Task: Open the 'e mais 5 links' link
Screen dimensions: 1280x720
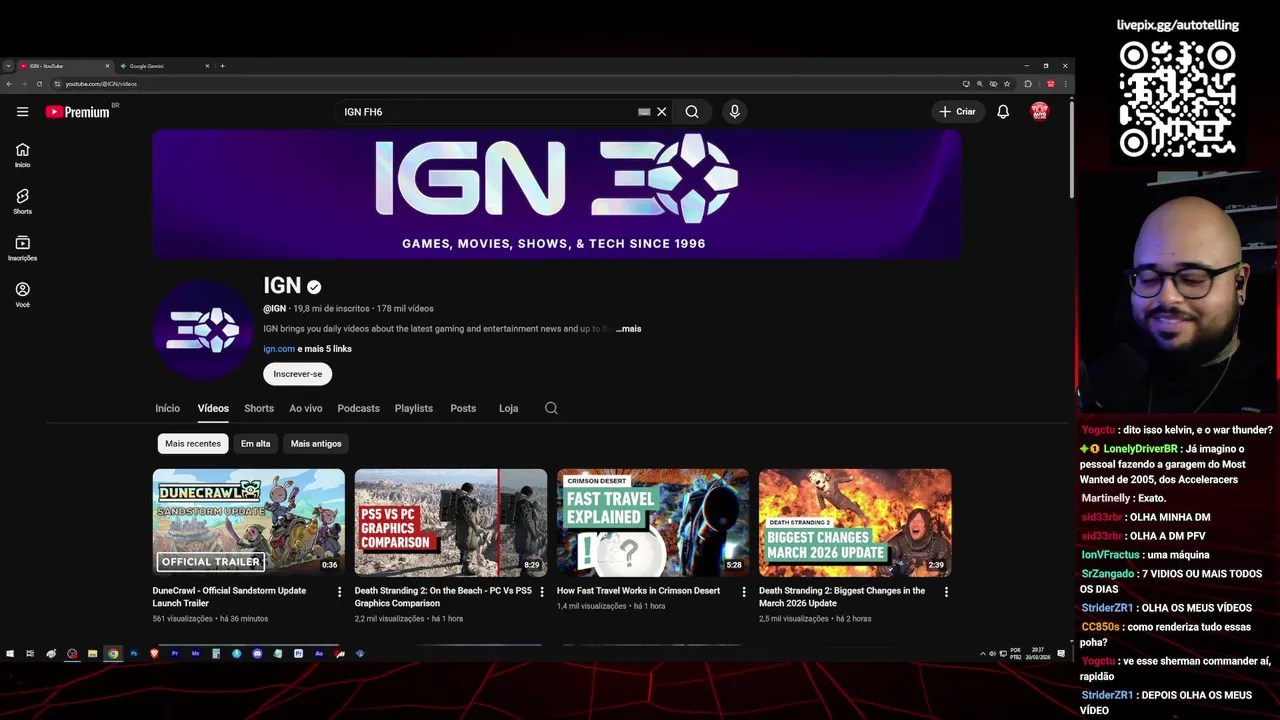Action: 325,349
